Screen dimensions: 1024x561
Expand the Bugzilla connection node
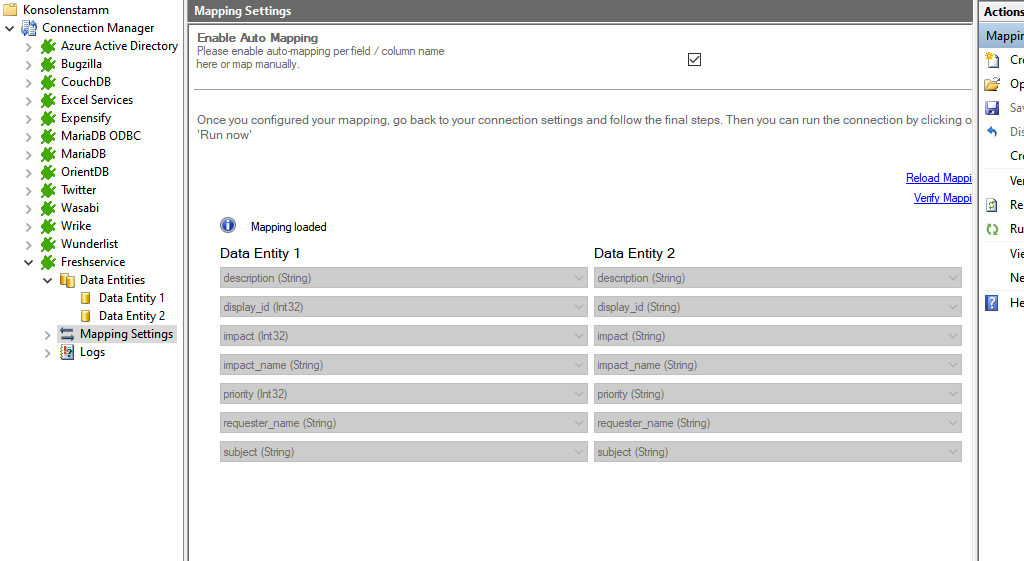pyautogui.click(x=28, y=64)
